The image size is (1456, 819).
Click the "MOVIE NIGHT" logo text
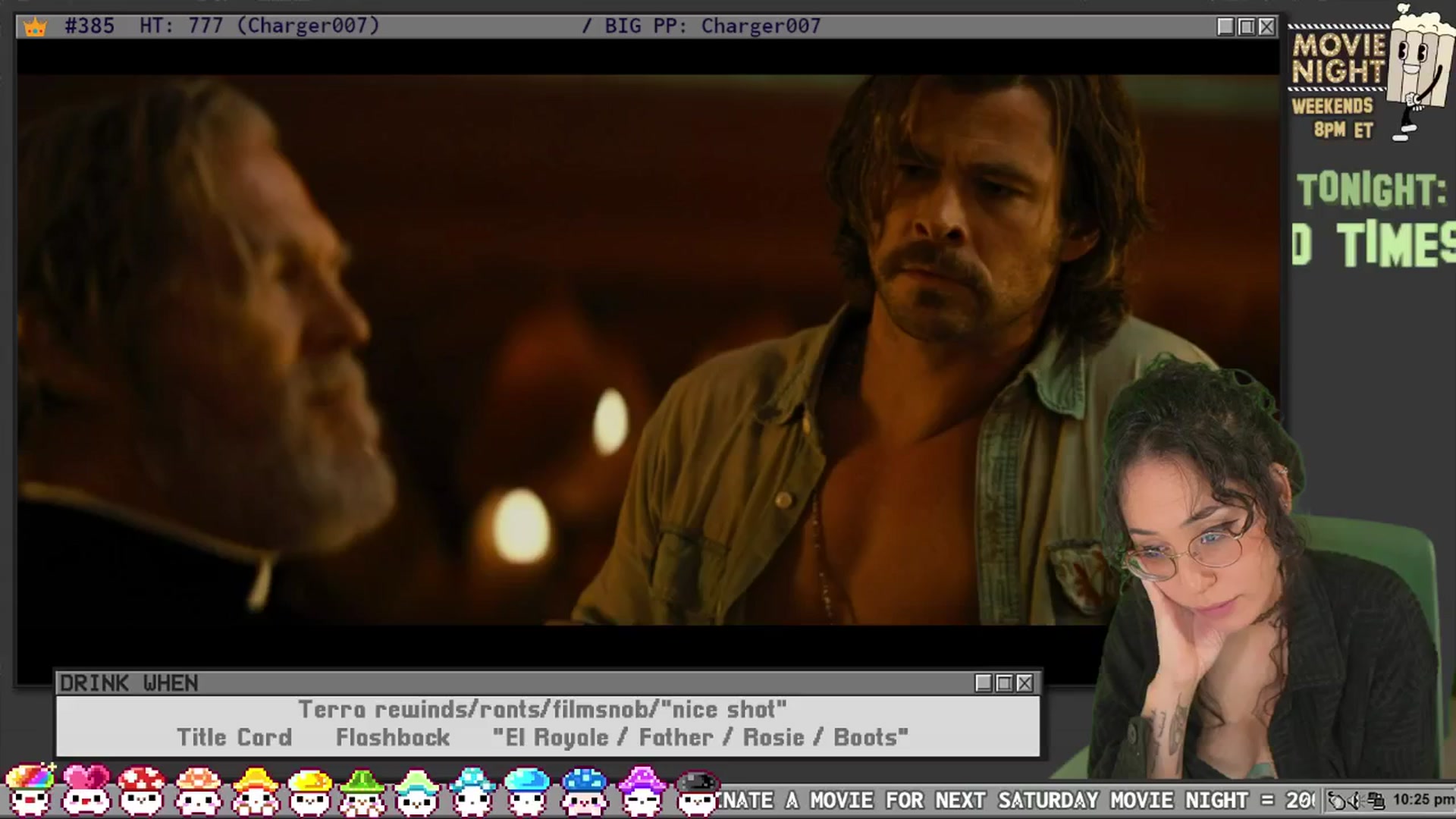[x=1338, y=58]
